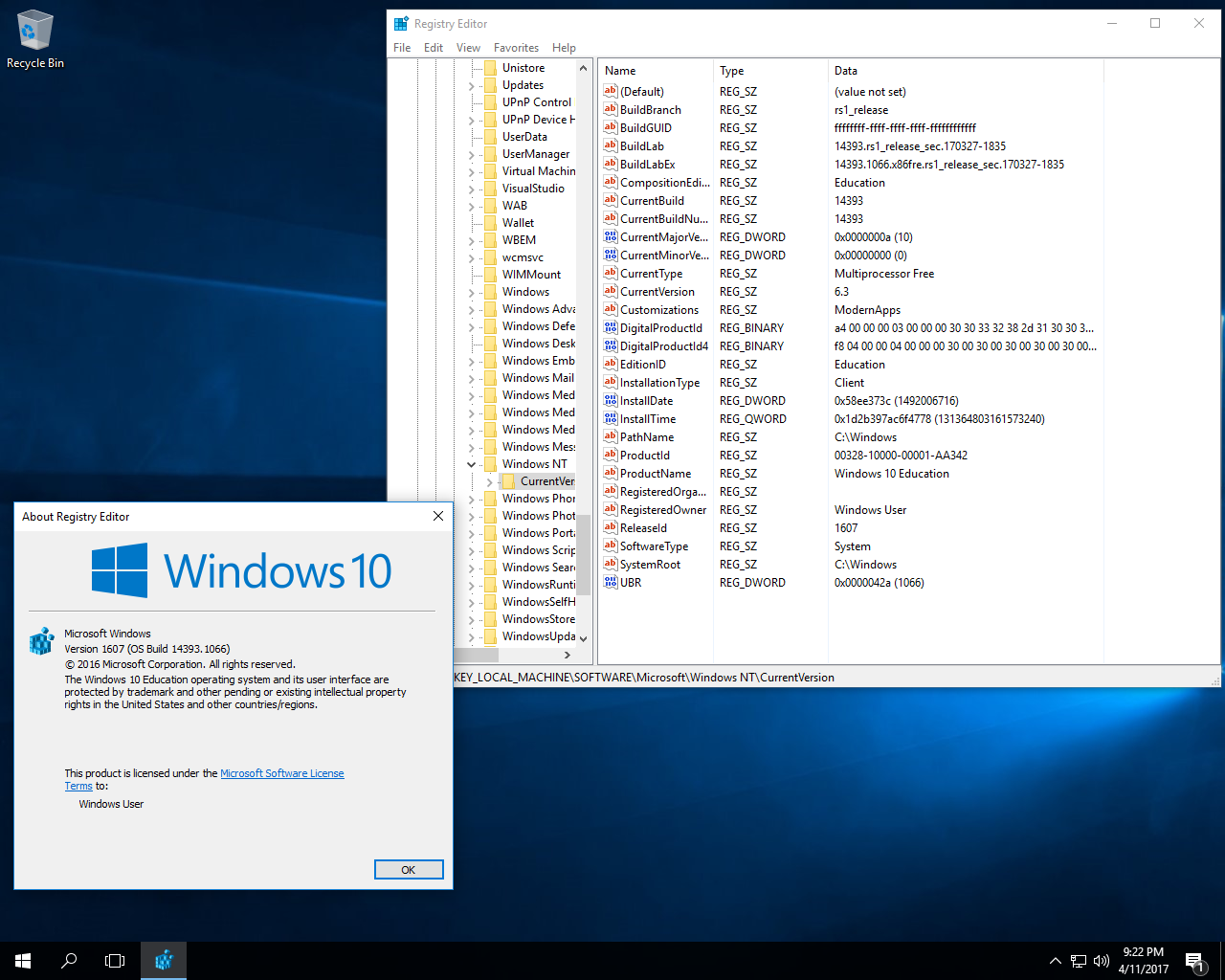The height and width of the screenshot is (980, 1225).
Task: Select the Windows Defender tree item
Action: click(x=539, y=326)
